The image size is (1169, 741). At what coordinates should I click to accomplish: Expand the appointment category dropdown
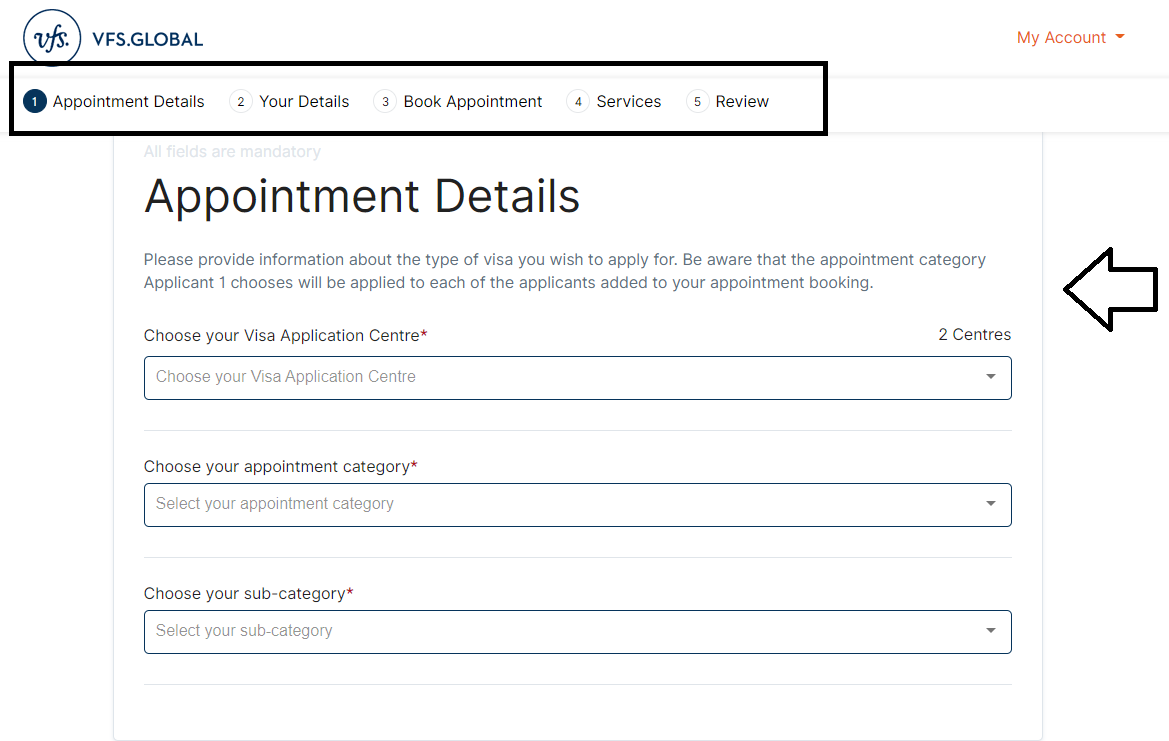click(x=560, y=504)
